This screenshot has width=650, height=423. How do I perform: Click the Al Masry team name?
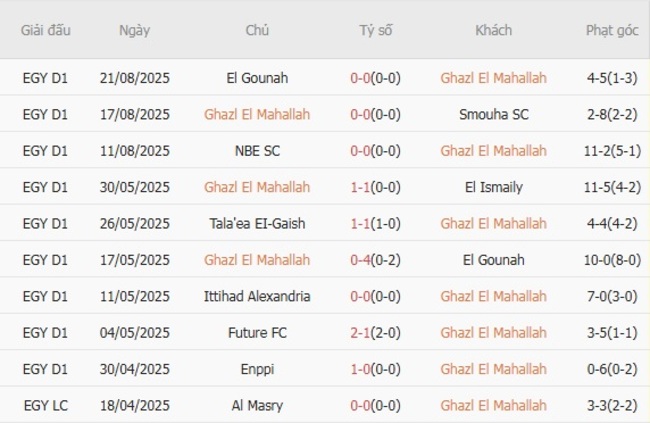tap(257, 405)
